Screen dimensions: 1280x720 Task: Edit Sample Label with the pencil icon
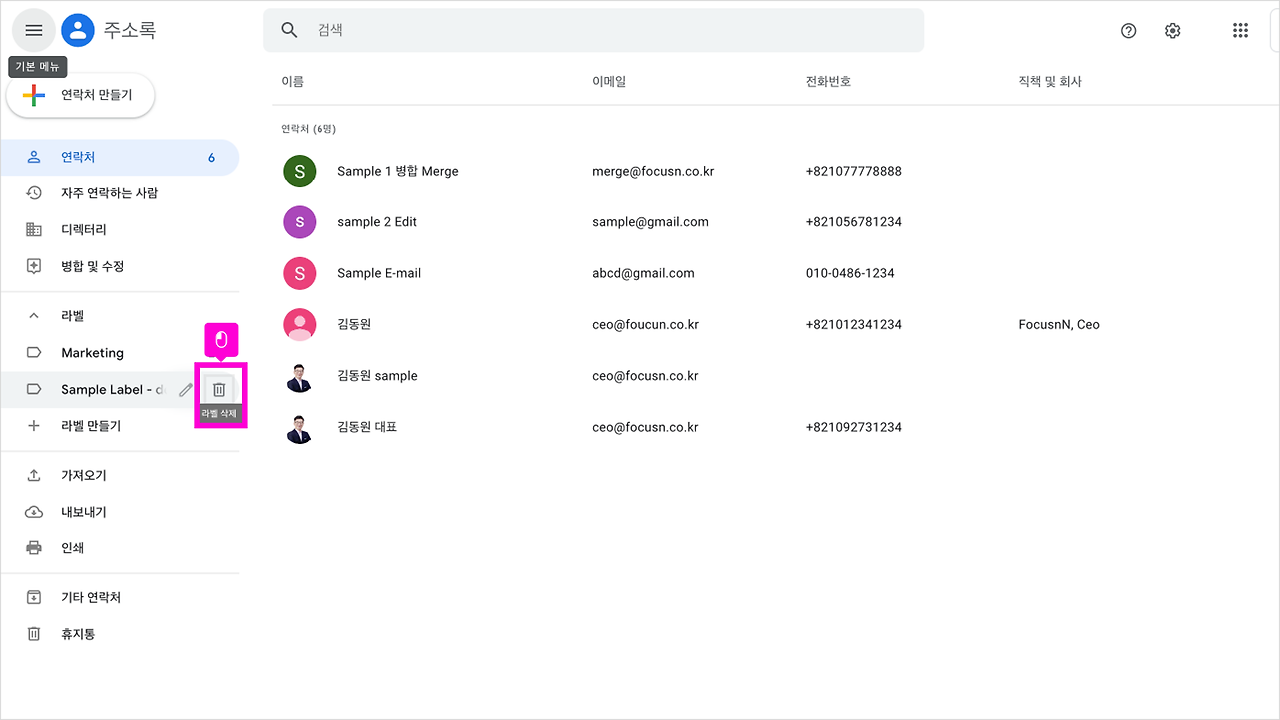(x=186, y=389)
